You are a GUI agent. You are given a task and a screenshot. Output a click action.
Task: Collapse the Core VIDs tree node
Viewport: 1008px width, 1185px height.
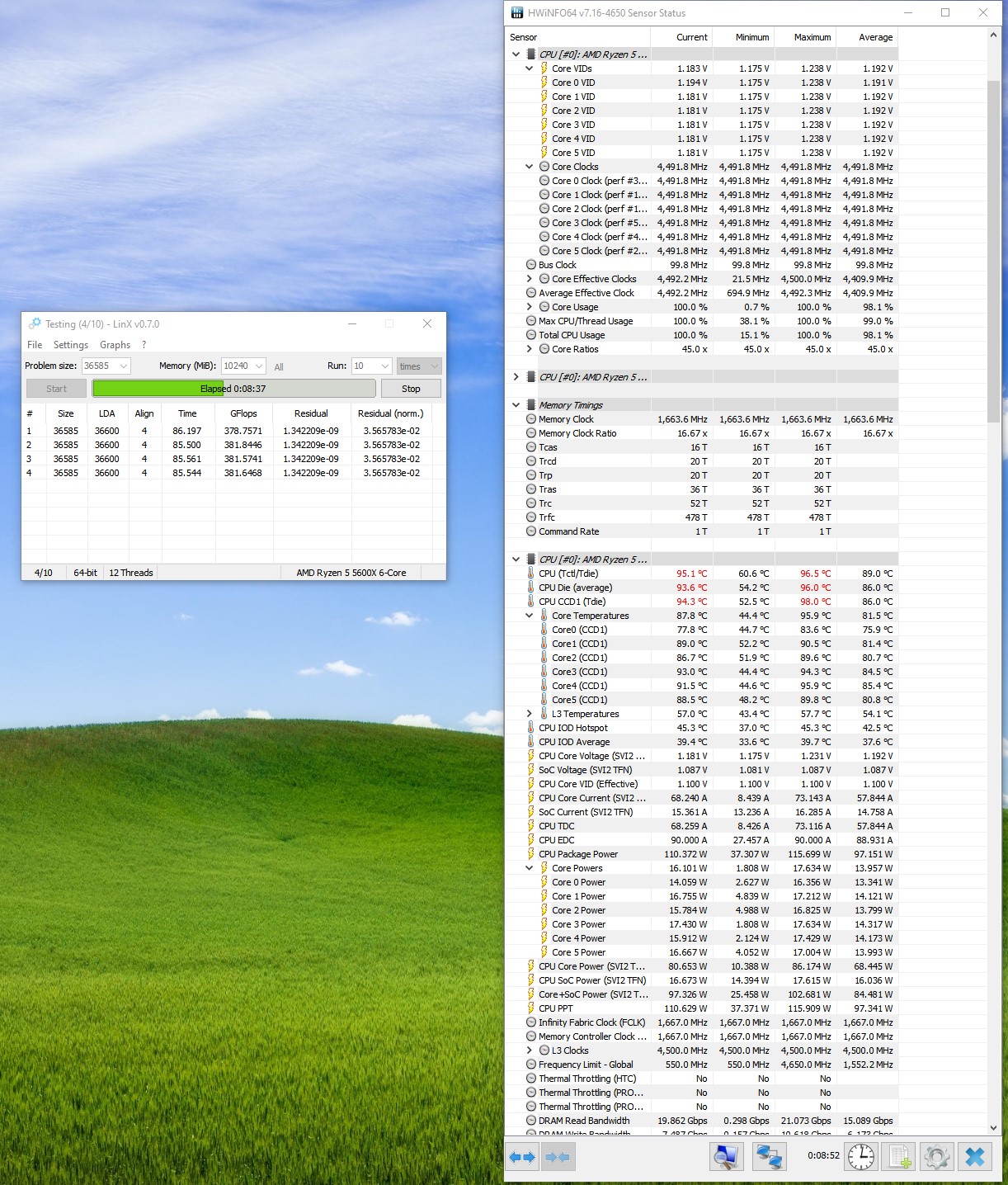pyautogui.click(x=530, y=68)
